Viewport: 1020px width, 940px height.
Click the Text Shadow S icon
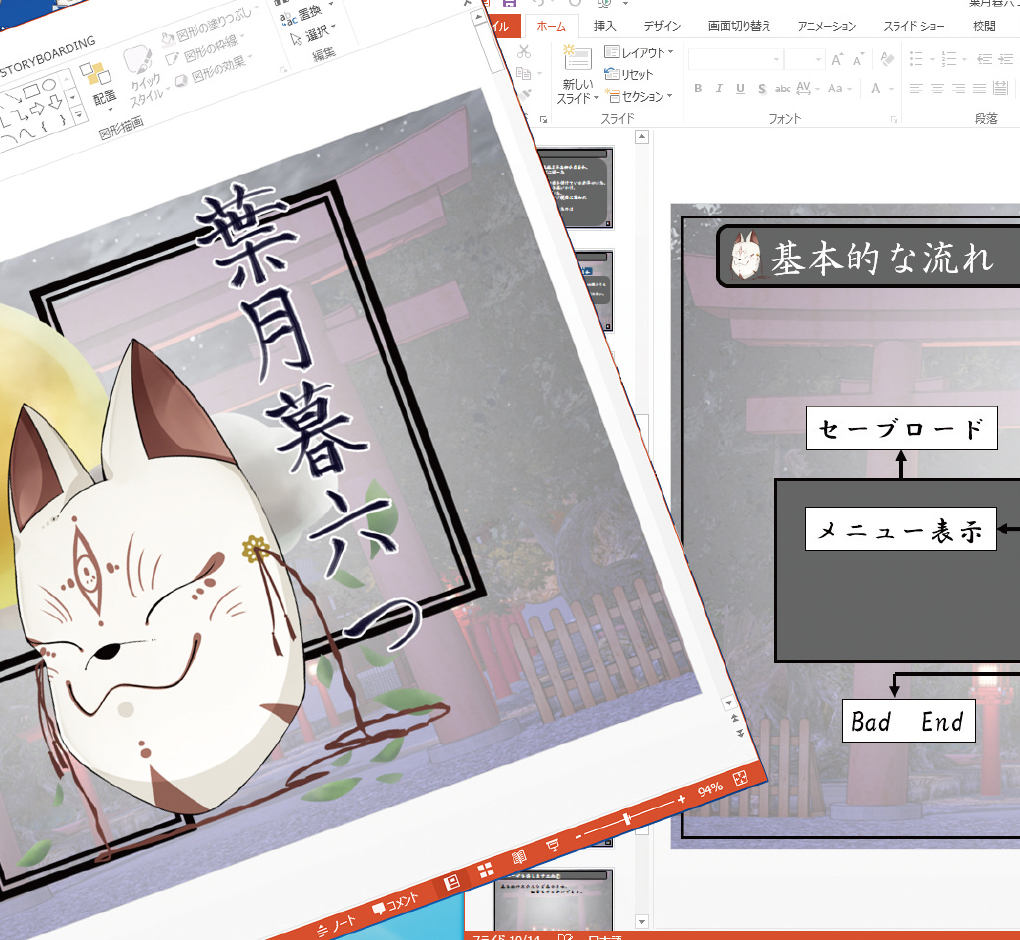tap(762, 88)
